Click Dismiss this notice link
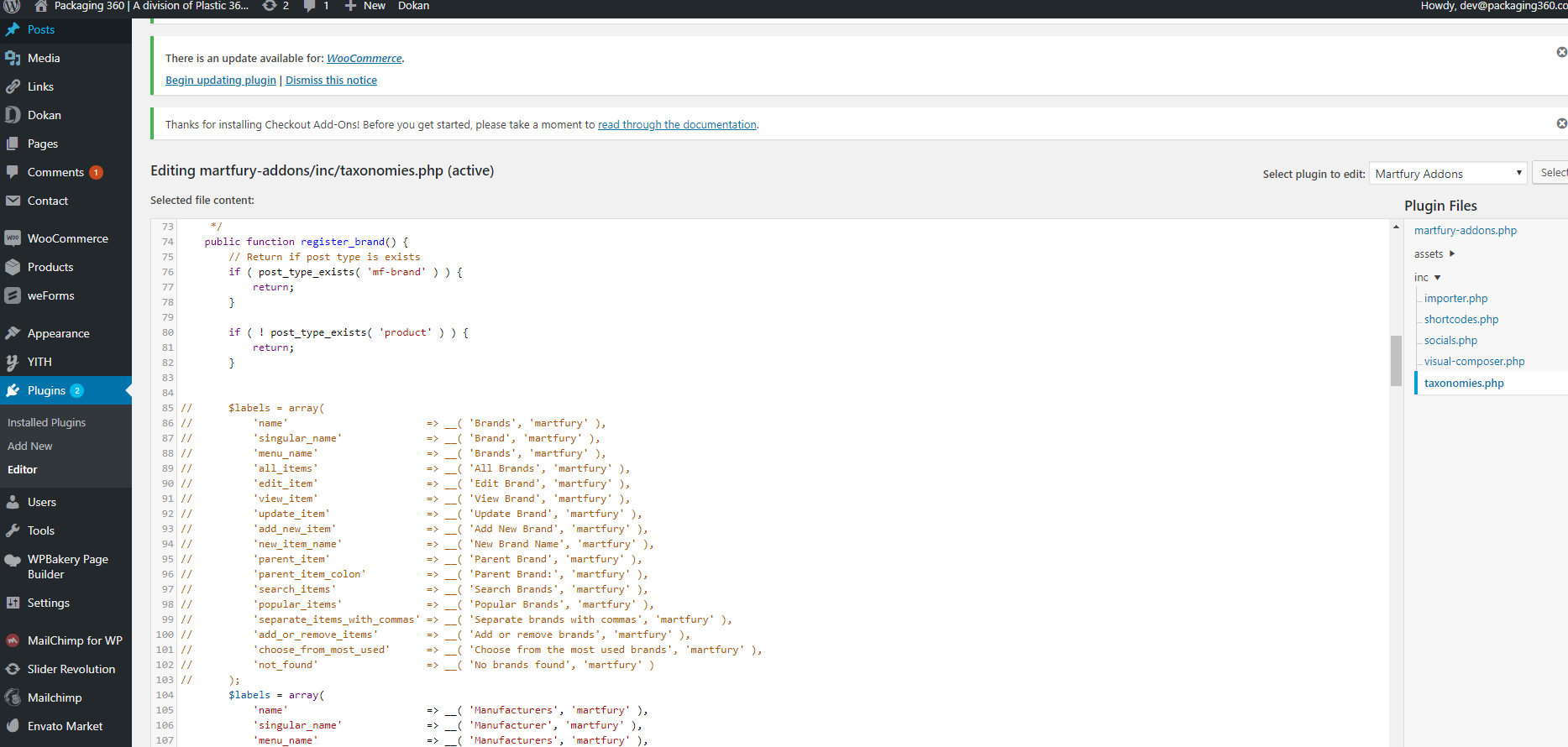Image resolution: width=1568 pixels, height=747 pixels. click(331, 80)
